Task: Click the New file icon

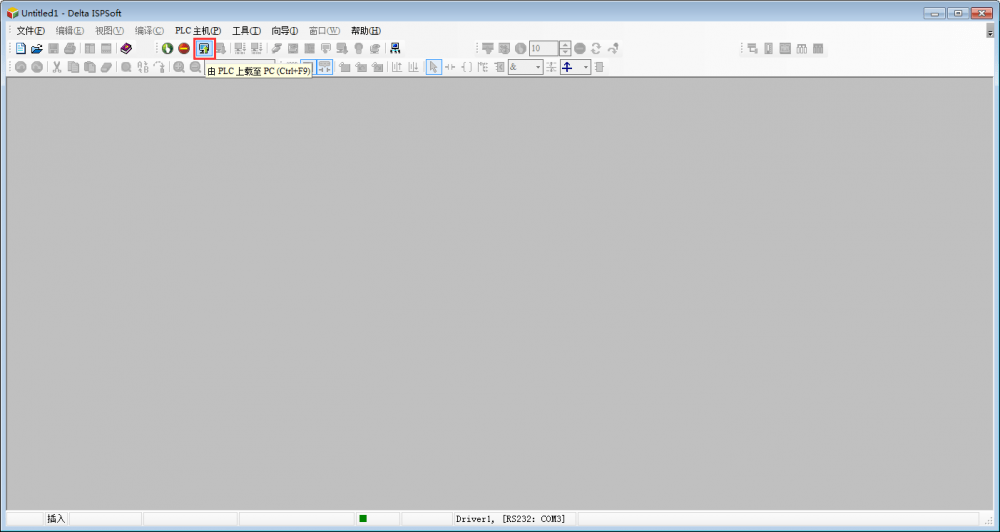Action: pyautogui.click(x=21, y=48)
